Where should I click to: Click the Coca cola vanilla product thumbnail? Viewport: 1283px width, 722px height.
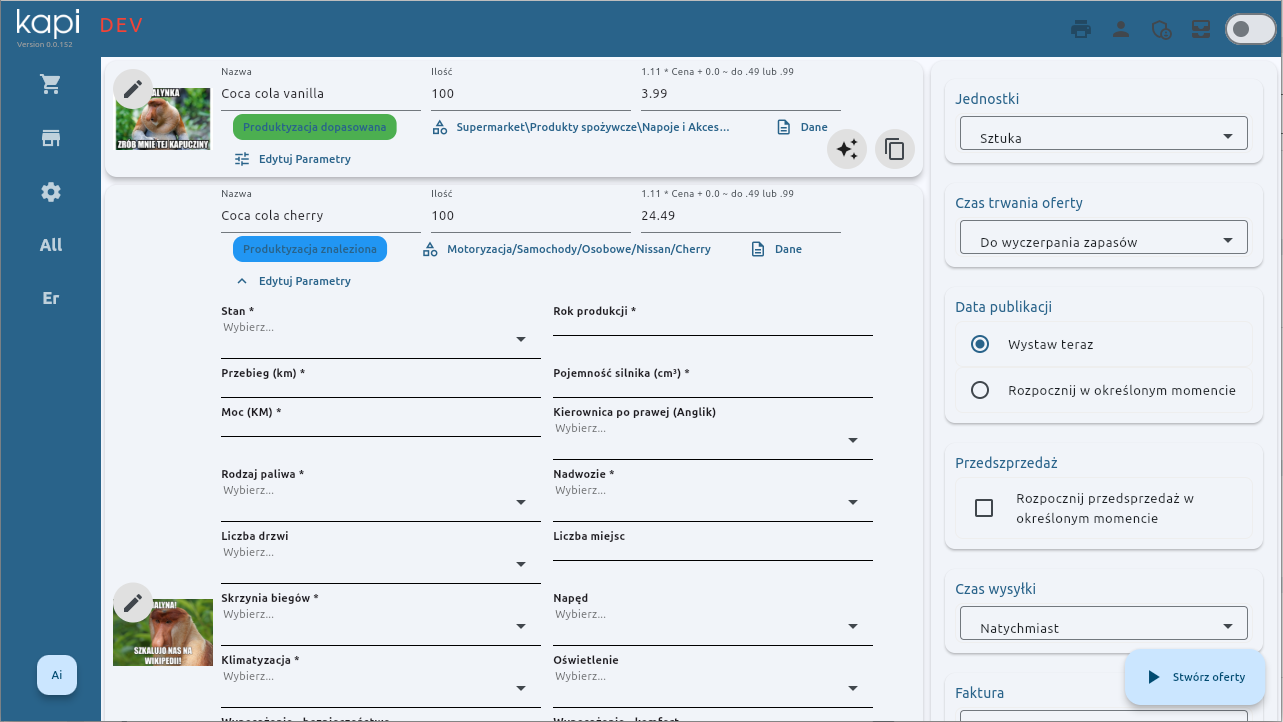click(163, 120)
